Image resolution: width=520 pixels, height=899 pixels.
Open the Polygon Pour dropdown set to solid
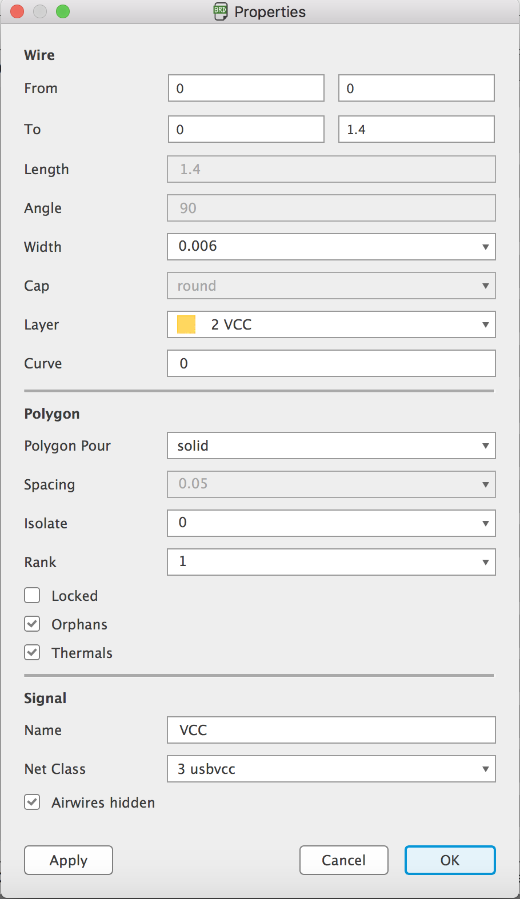pyautogui.click(x=331, y=445)
